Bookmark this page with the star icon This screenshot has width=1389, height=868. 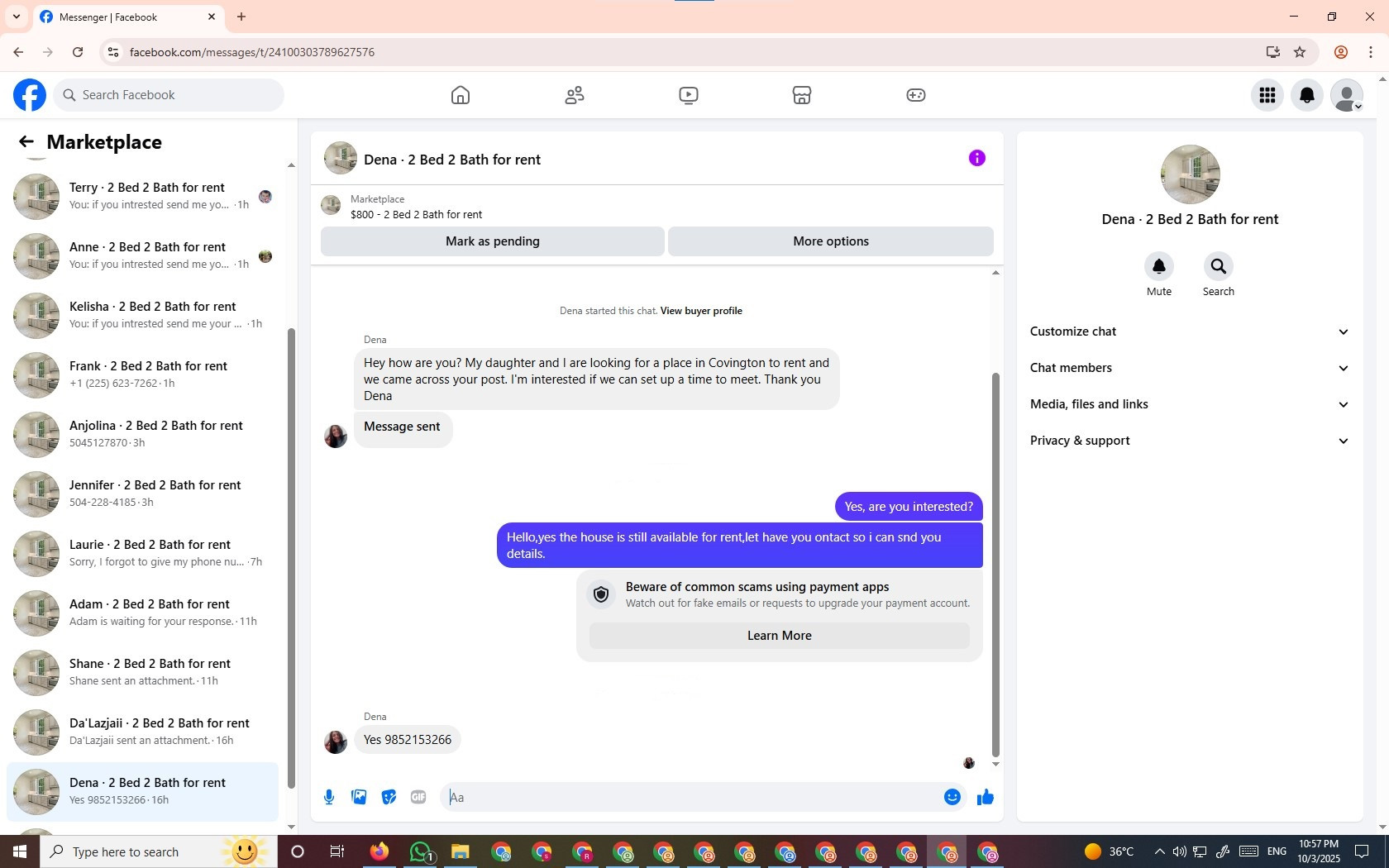coord(1300,52)
